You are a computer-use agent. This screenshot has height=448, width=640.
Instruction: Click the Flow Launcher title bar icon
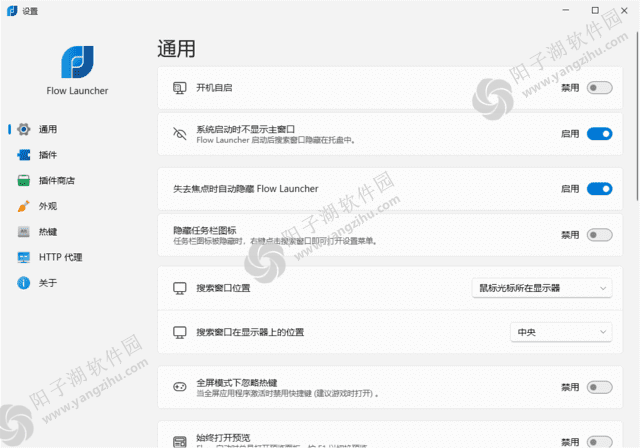point(12,11)
